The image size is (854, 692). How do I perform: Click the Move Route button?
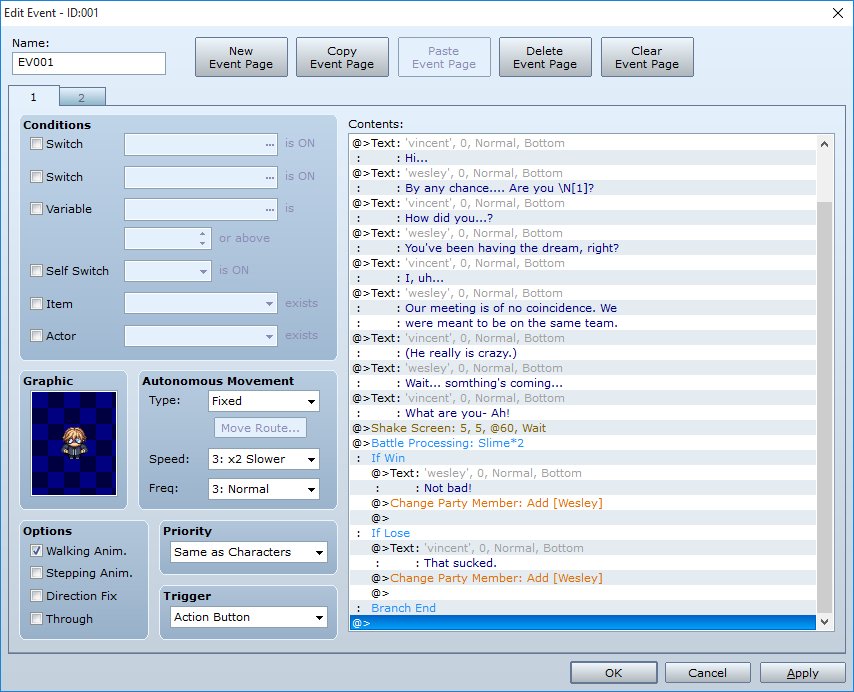260,428
